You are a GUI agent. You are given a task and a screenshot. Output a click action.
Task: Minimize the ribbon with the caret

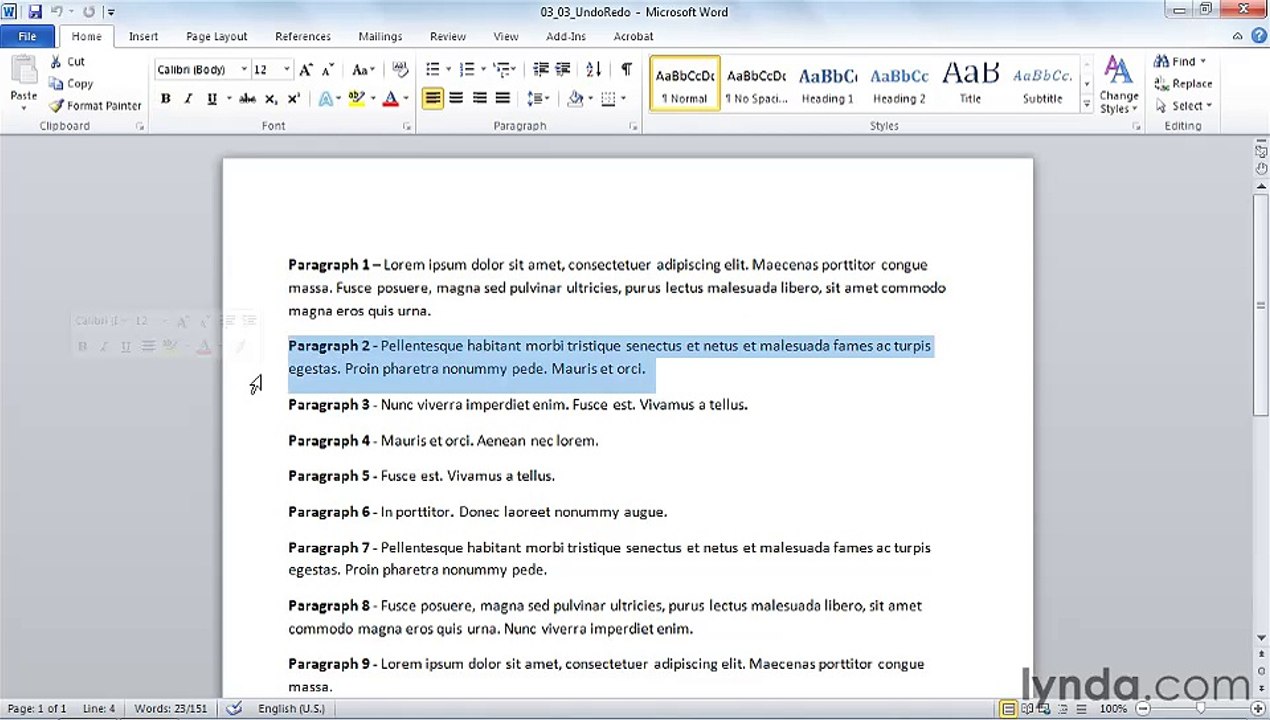(1238, 36)
